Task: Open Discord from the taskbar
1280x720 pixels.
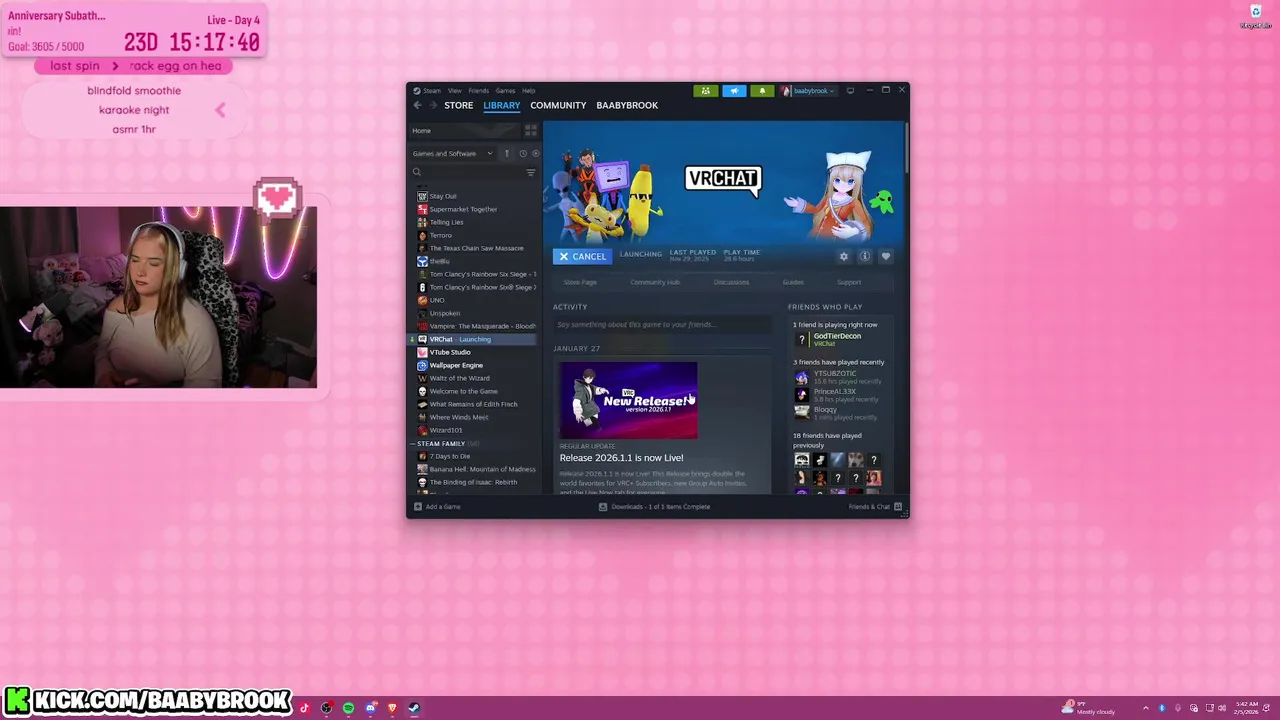Action: pyautogui.click(x=370, y=708)
